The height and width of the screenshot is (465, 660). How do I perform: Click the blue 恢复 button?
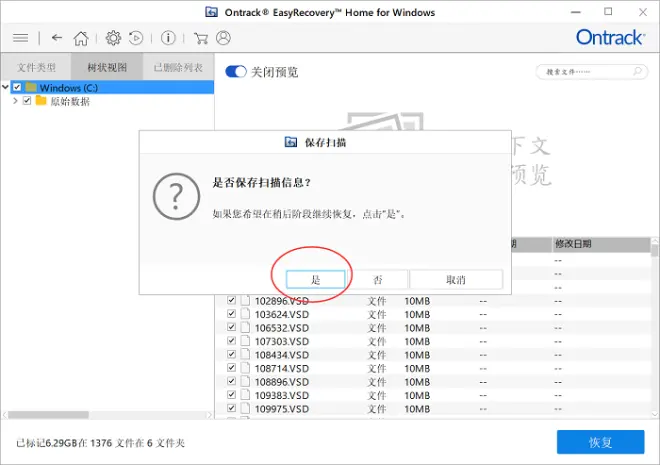(600, 442)
